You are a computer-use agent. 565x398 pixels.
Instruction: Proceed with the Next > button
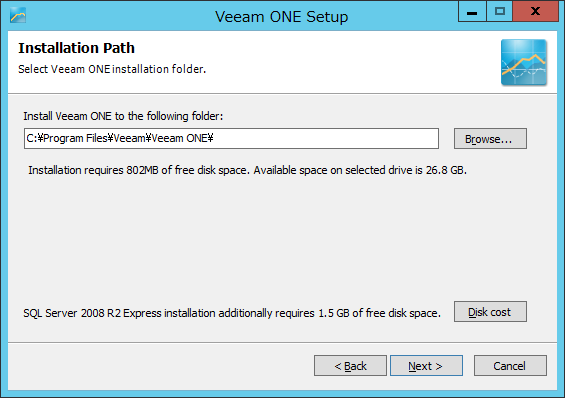(426, 366)
